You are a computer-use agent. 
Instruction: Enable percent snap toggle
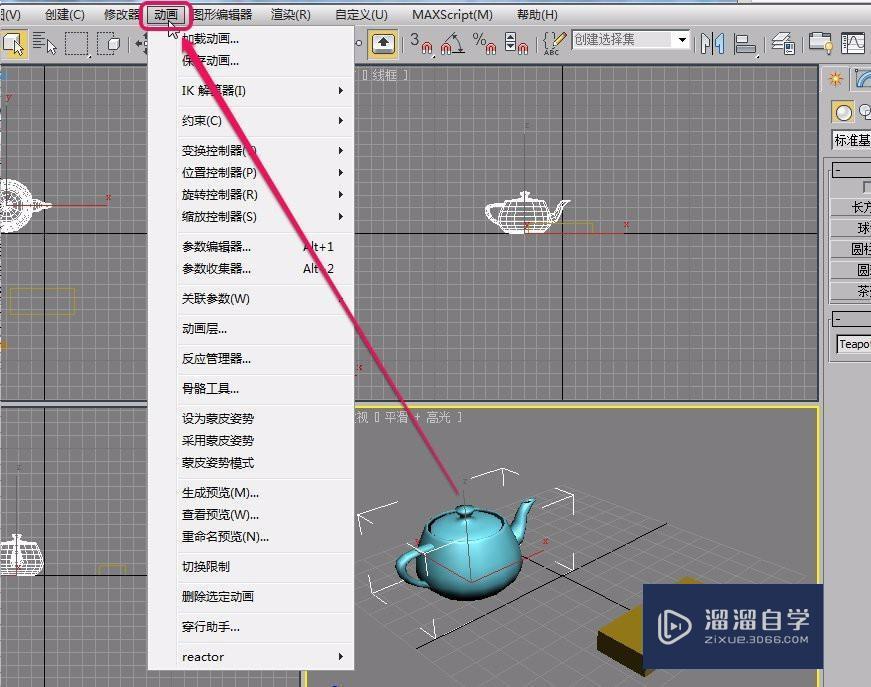pos(481,43)
